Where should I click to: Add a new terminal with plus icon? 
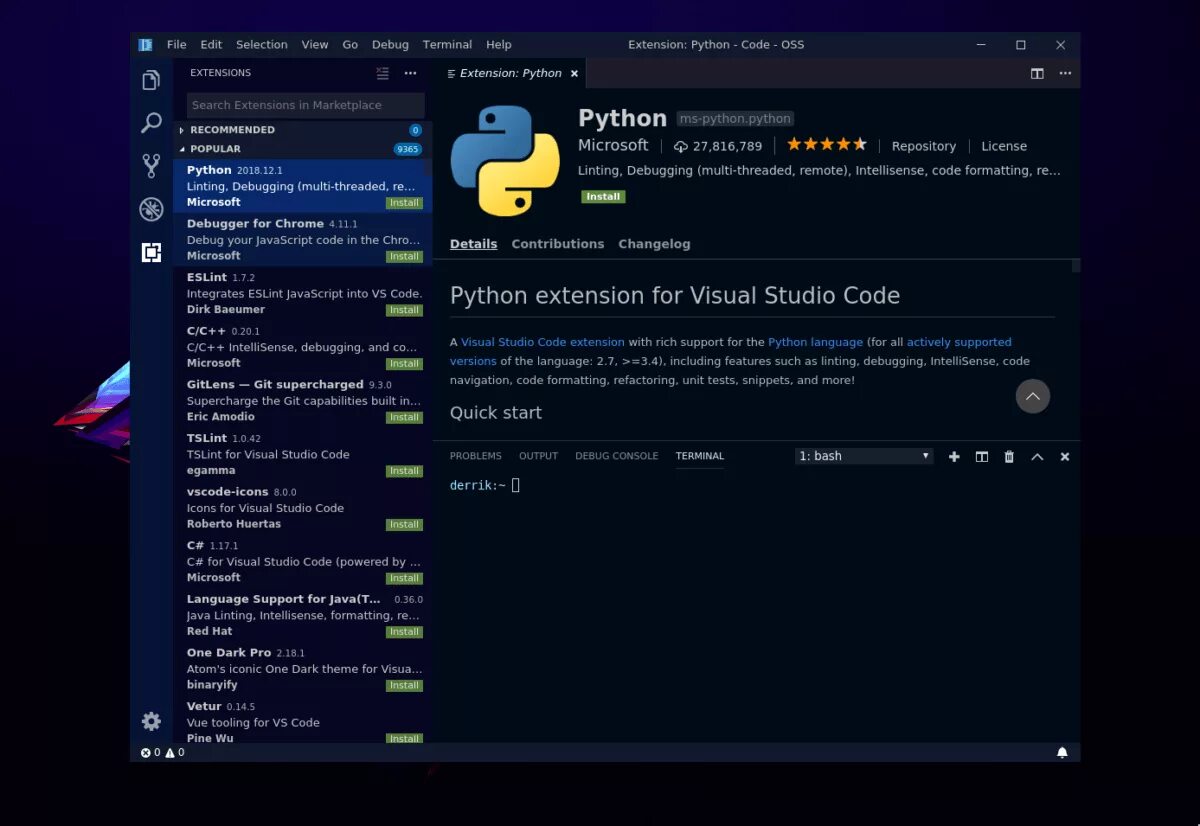pos(954,456)
